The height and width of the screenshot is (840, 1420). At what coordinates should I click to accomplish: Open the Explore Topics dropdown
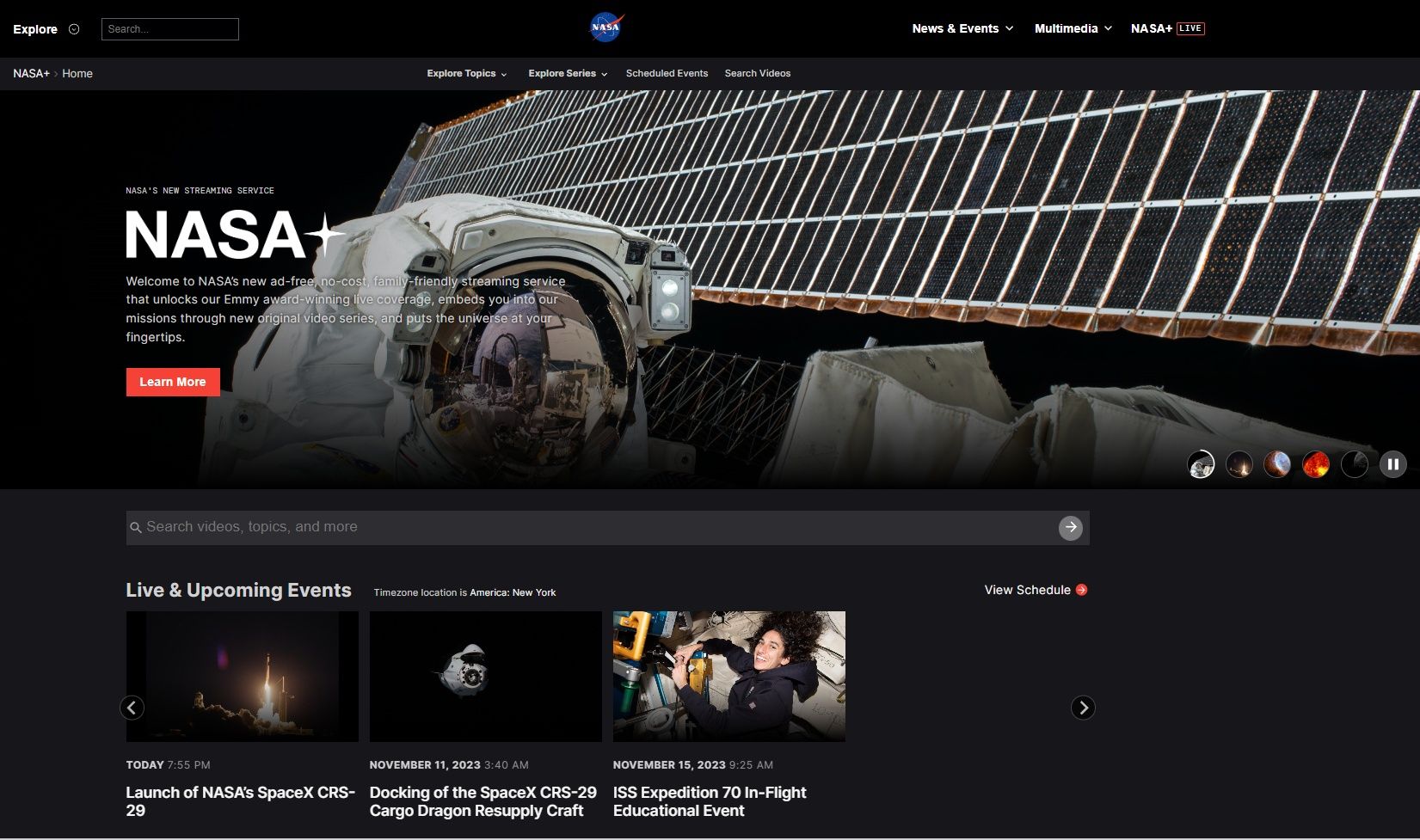pyautogui.click(x=467, y=73)
